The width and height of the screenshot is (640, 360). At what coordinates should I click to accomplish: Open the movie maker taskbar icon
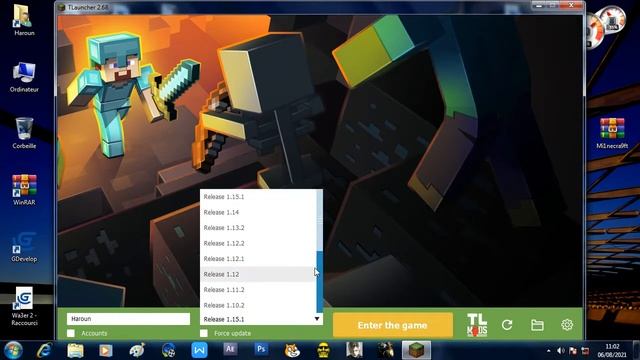tap(168, 350)
